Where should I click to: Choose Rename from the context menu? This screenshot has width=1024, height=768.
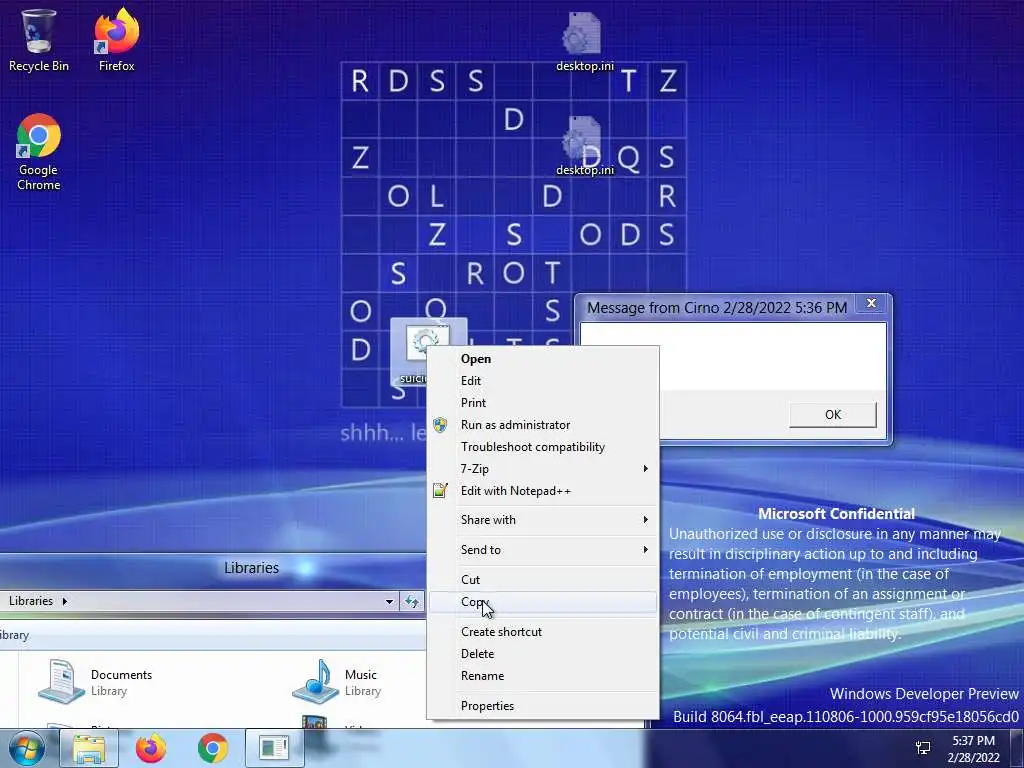(542, 676)
